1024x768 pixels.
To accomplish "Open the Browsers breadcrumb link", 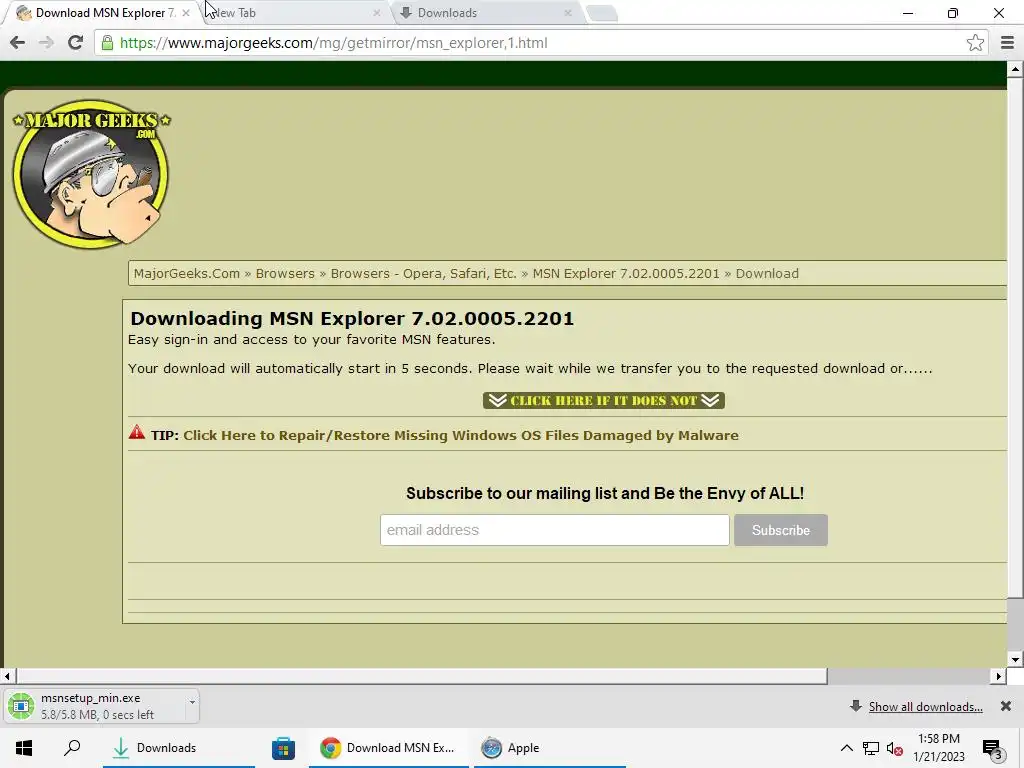I will click(x=285, y=274).
